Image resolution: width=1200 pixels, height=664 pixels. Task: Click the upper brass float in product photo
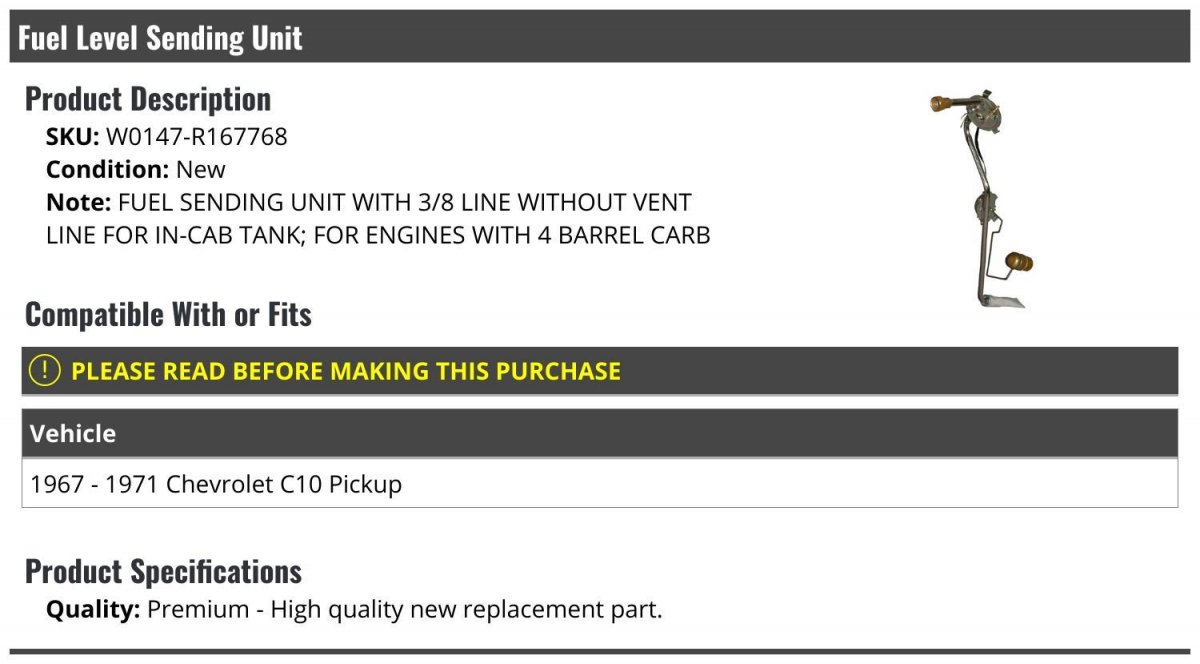pos(943,102)
